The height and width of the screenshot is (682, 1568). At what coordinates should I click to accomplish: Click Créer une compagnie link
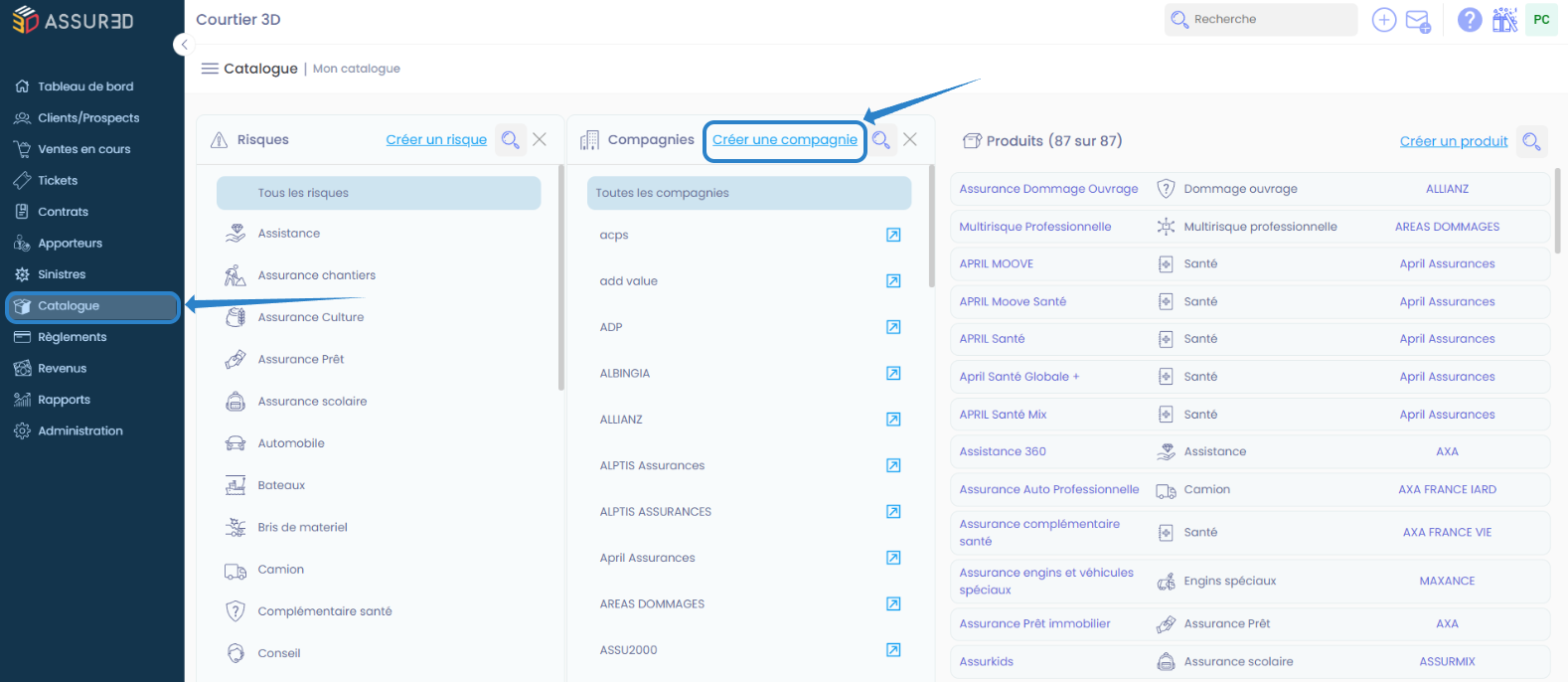click(x=785, y=140)
